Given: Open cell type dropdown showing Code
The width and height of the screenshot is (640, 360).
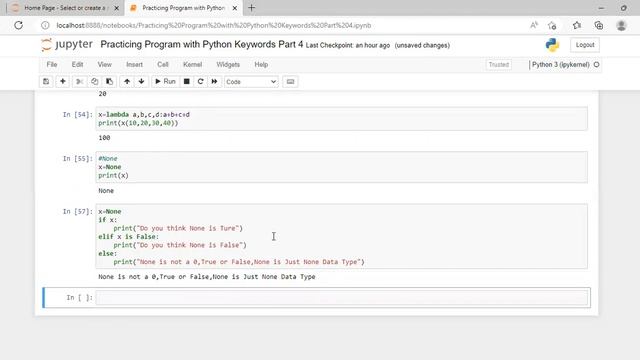Looking at the screenshot, I should click(251, 82).
